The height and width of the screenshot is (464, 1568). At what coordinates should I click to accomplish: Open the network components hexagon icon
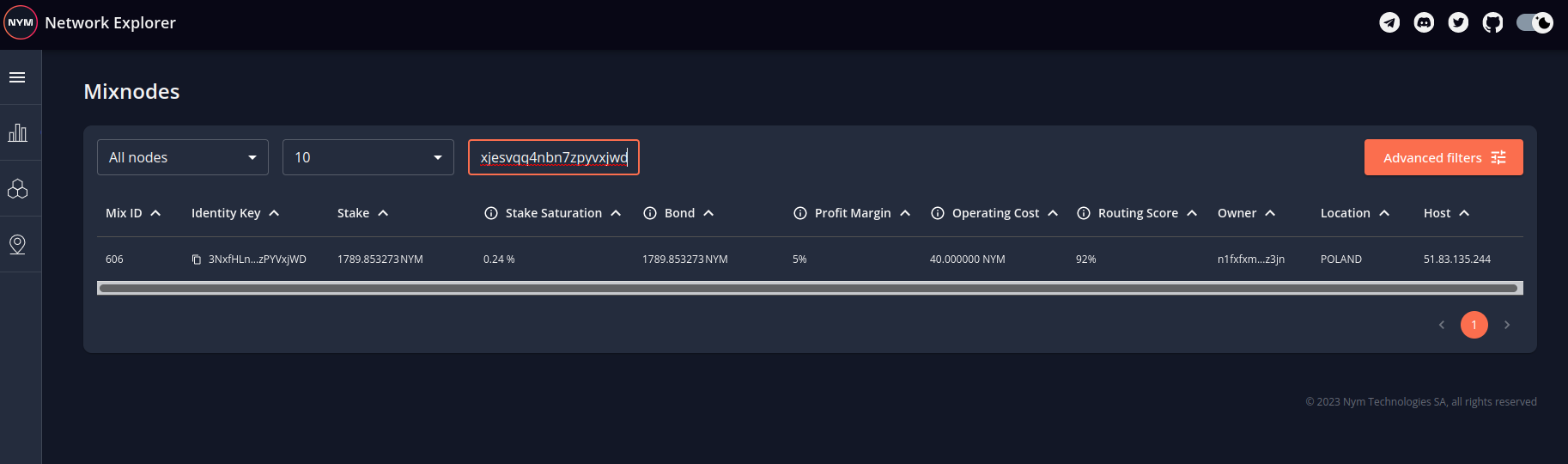17,189
